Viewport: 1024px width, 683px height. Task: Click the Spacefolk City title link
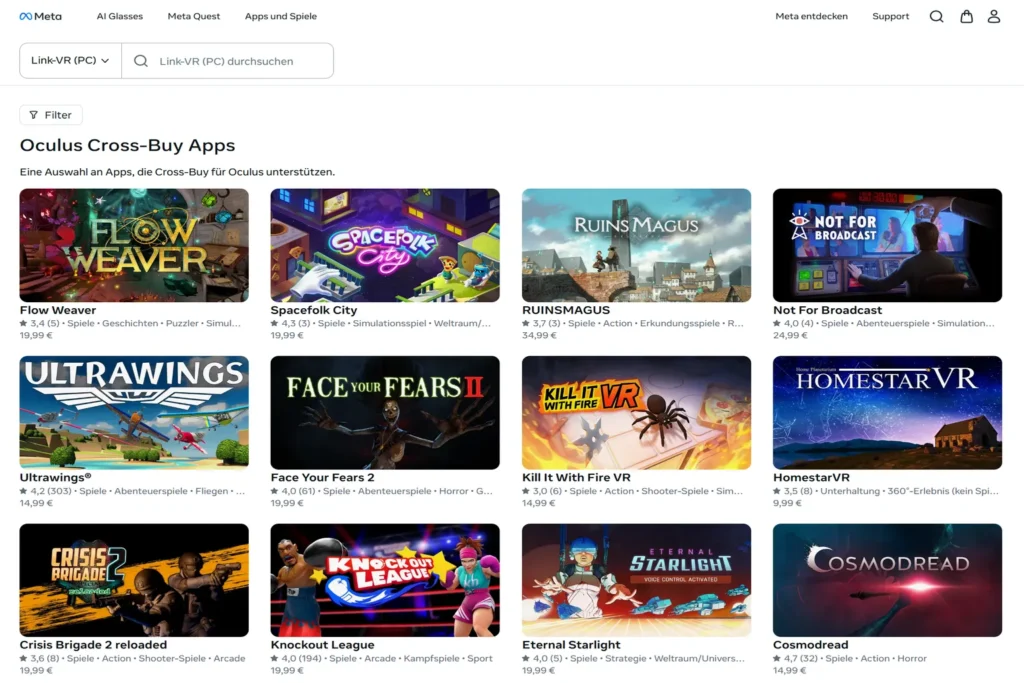(x=313, y=310)
